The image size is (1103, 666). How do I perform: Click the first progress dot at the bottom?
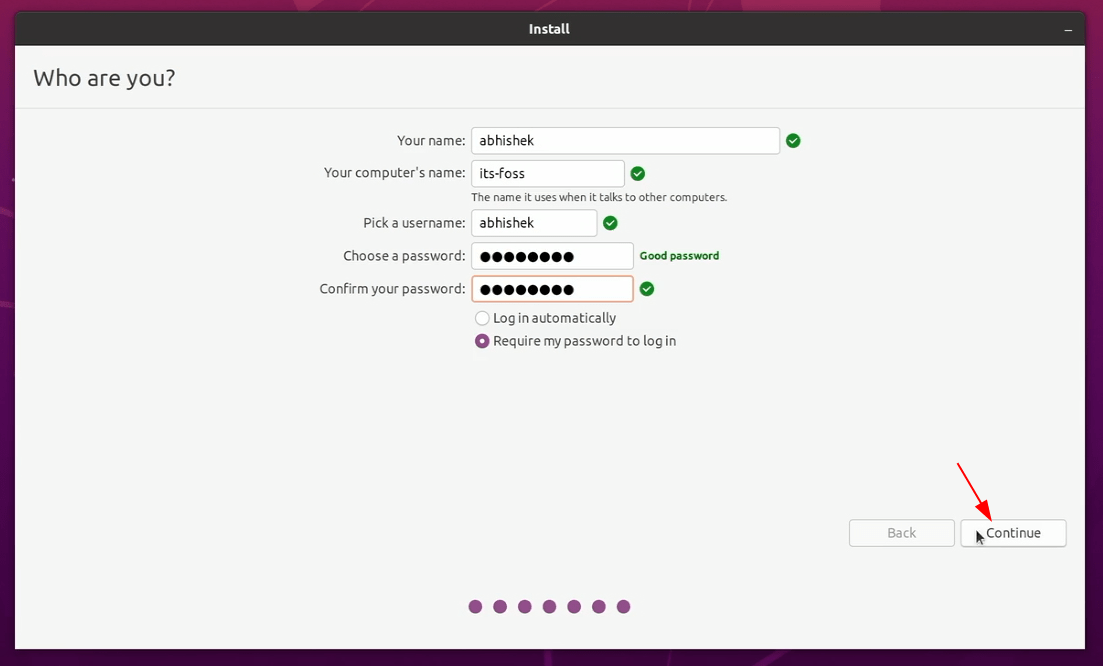tap(475, 606)
